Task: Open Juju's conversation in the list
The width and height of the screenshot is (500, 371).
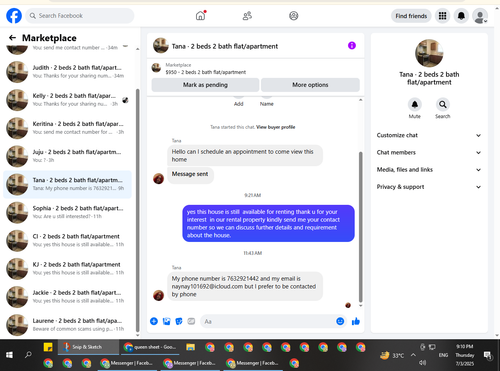Action: click(x=67, y=156)
